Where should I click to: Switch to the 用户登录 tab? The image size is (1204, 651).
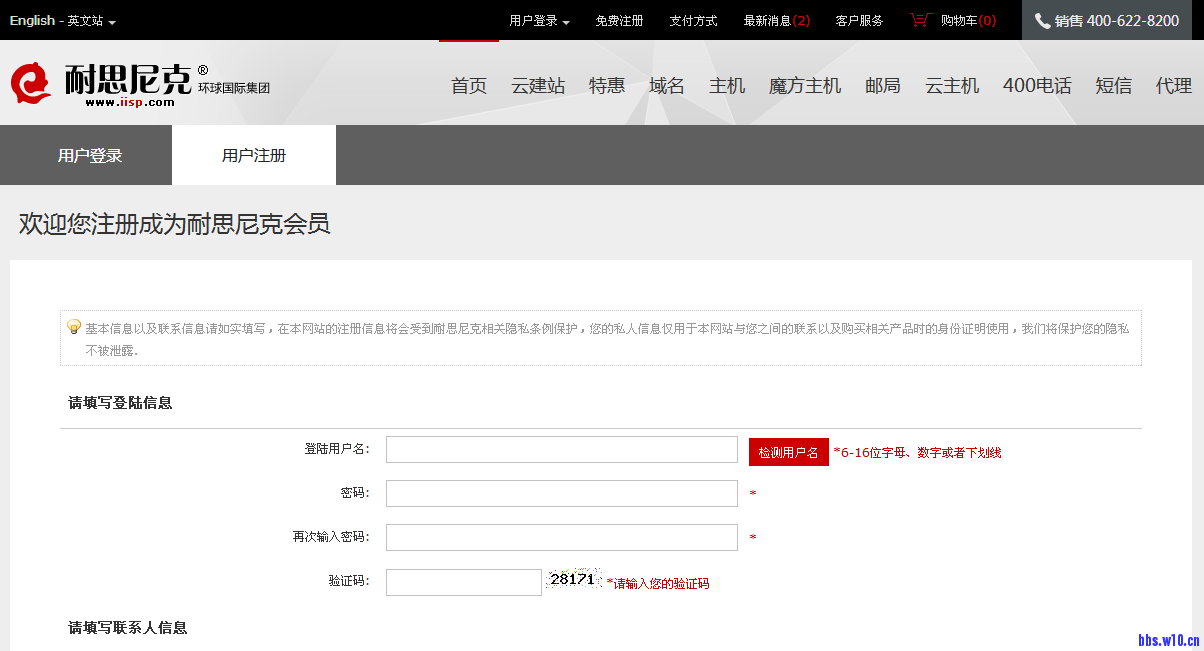[90, 155]
